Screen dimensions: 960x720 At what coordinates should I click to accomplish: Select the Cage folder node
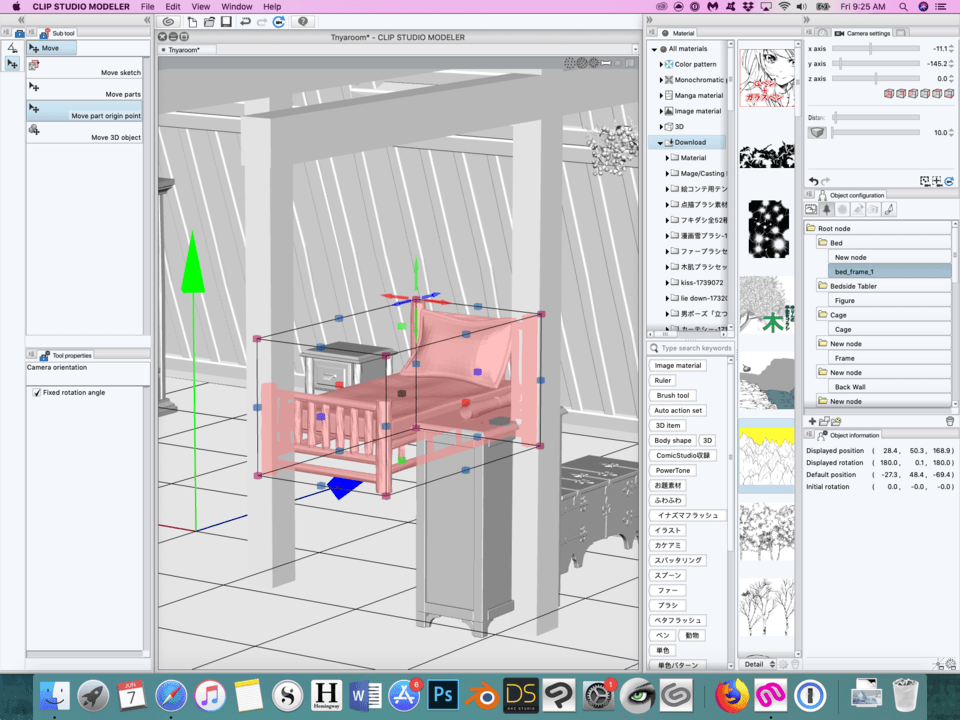[883, 315]
